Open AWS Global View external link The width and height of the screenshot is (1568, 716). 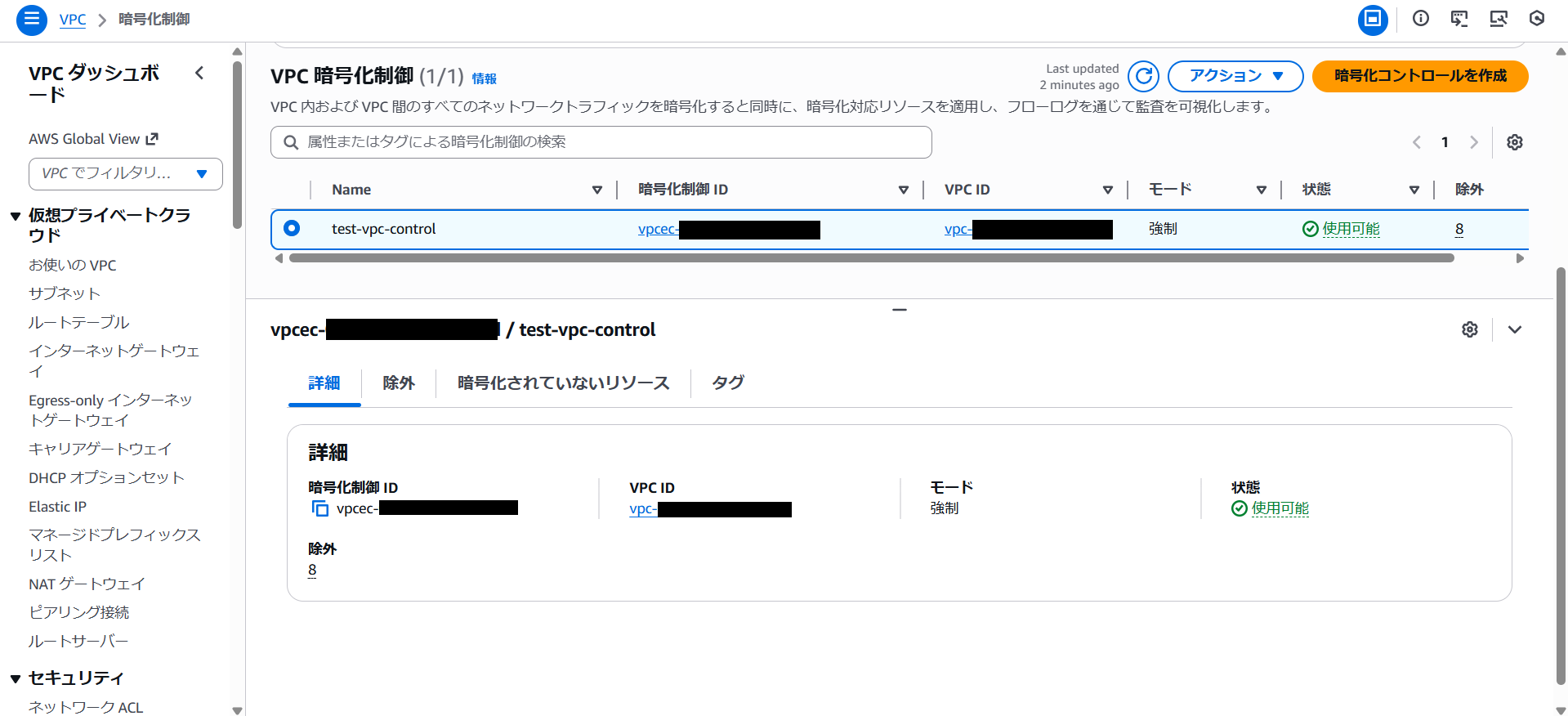point(93,139)
